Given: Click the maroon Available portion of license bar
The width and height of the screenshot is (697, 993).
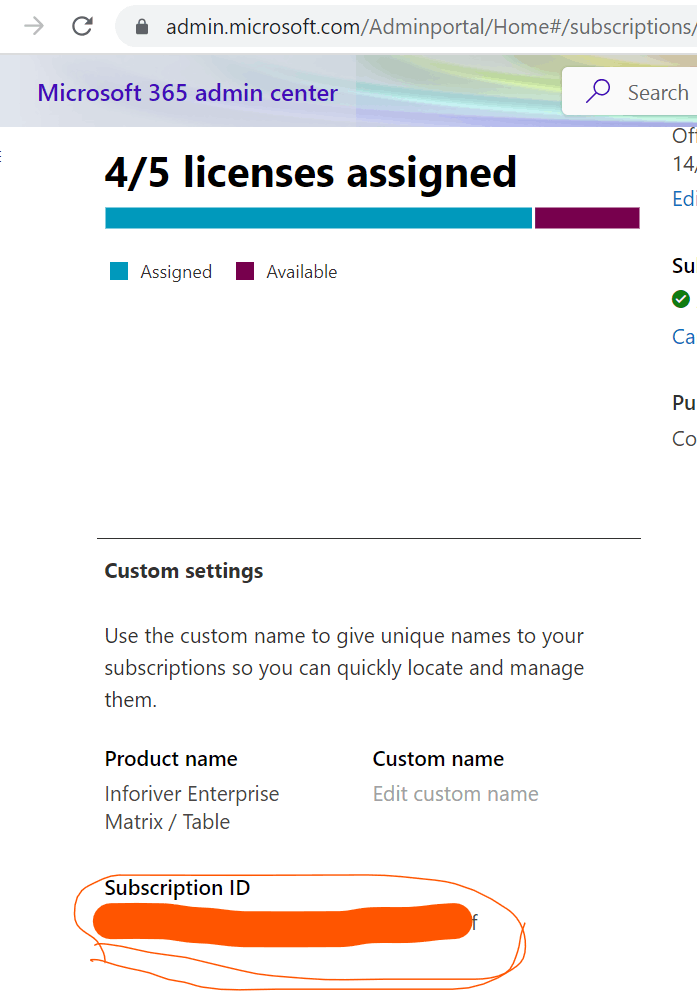Looking at the screenshot, I should [587, 218].
